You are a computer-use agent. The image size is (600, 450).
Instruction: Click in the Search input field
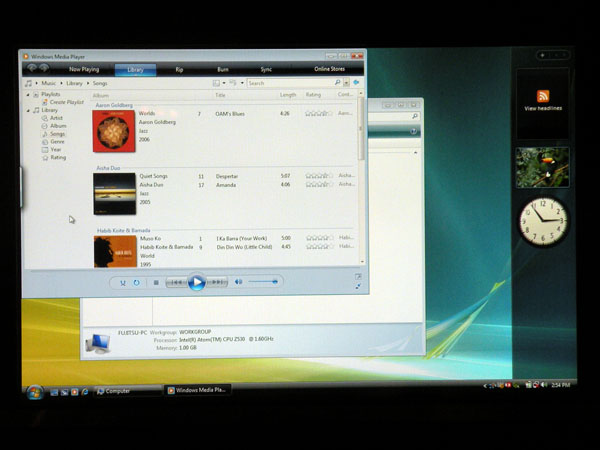[291, 83]
